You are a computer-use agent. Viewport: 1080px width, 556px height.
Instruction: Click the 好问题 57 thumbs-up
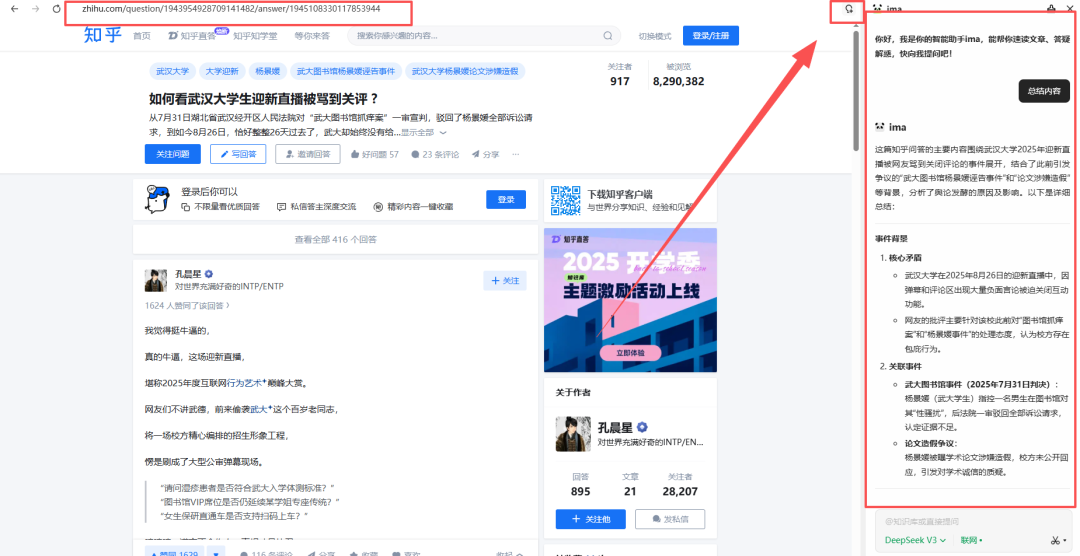375,154
